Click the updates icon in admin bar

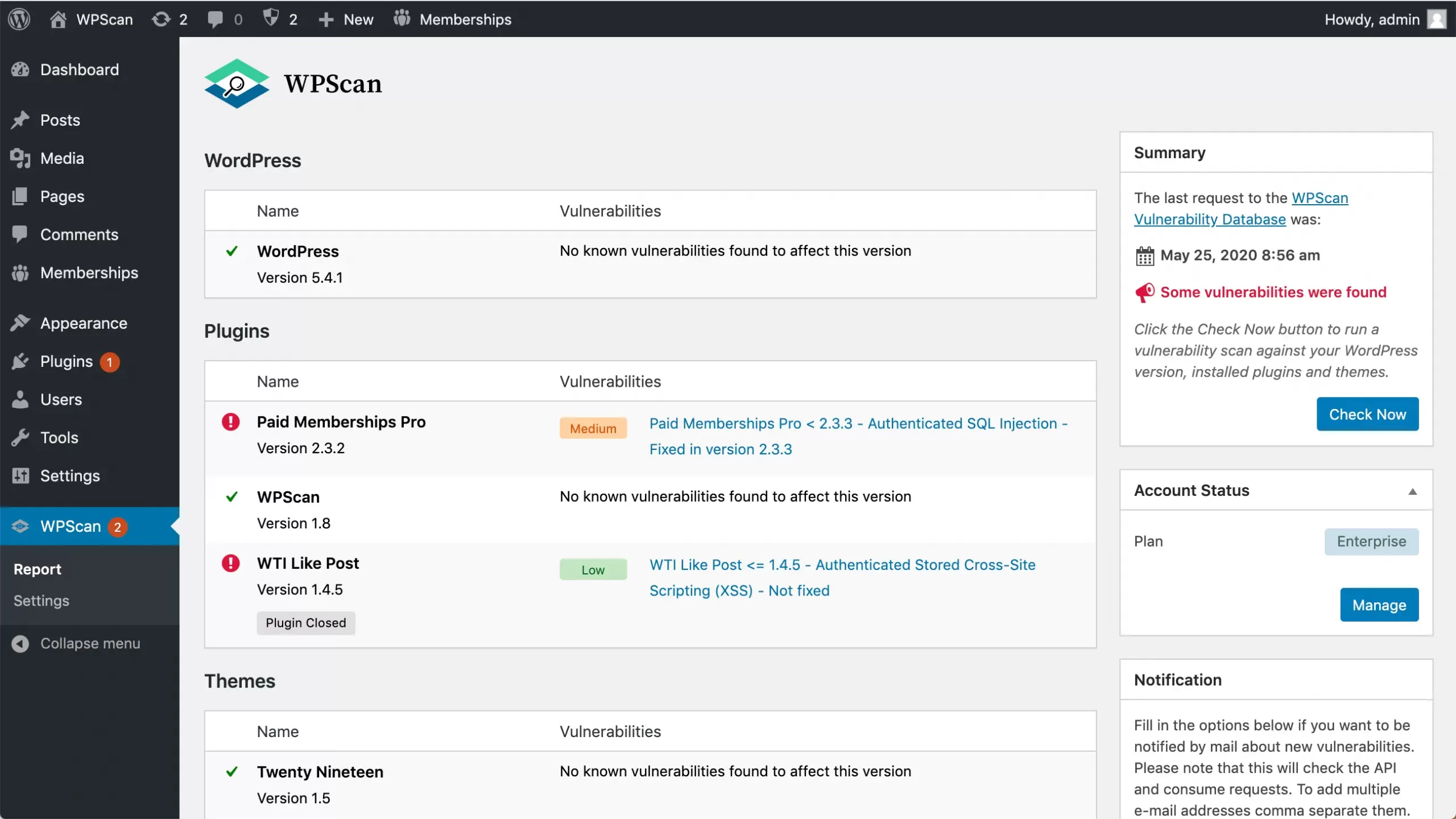pos(162,19)
